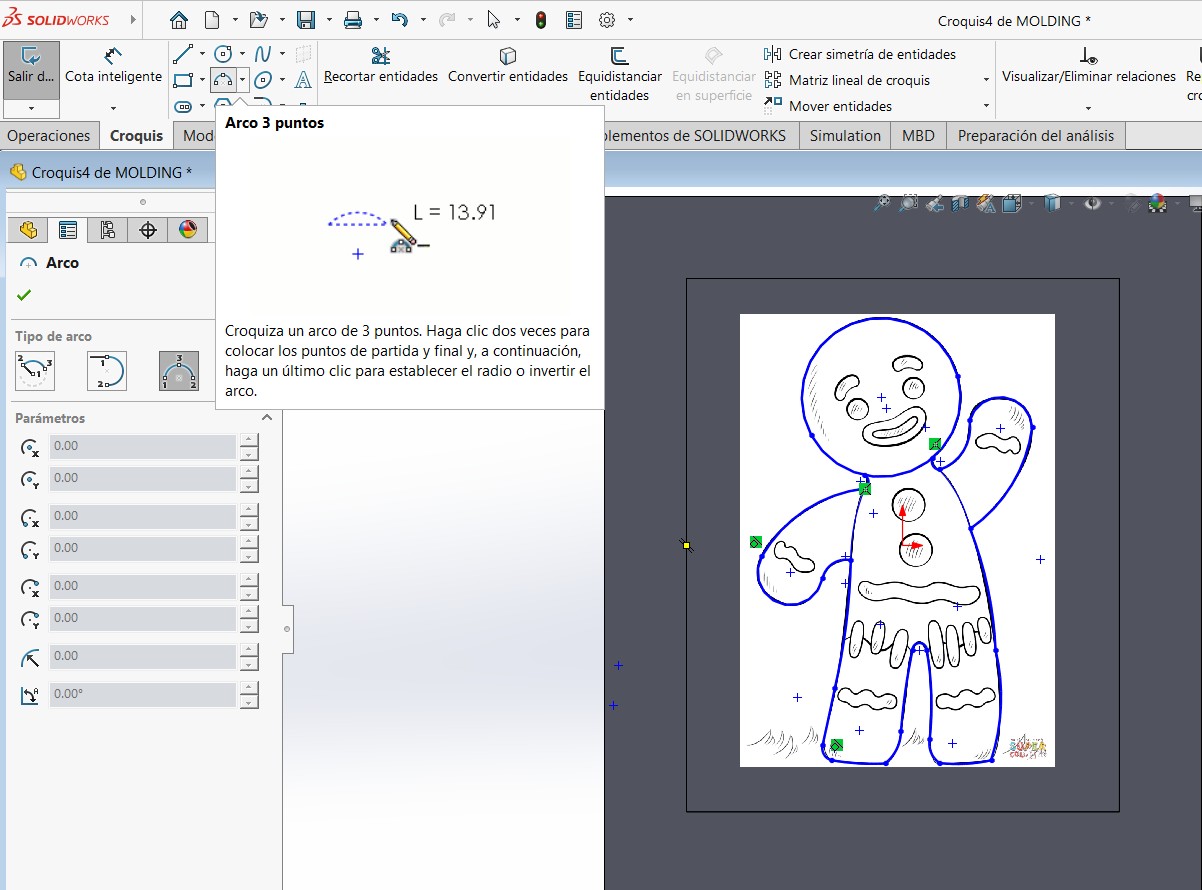Switch to the Operaciones tab
This screenshot has width=1202, height=890.
(x=49, y=136)
